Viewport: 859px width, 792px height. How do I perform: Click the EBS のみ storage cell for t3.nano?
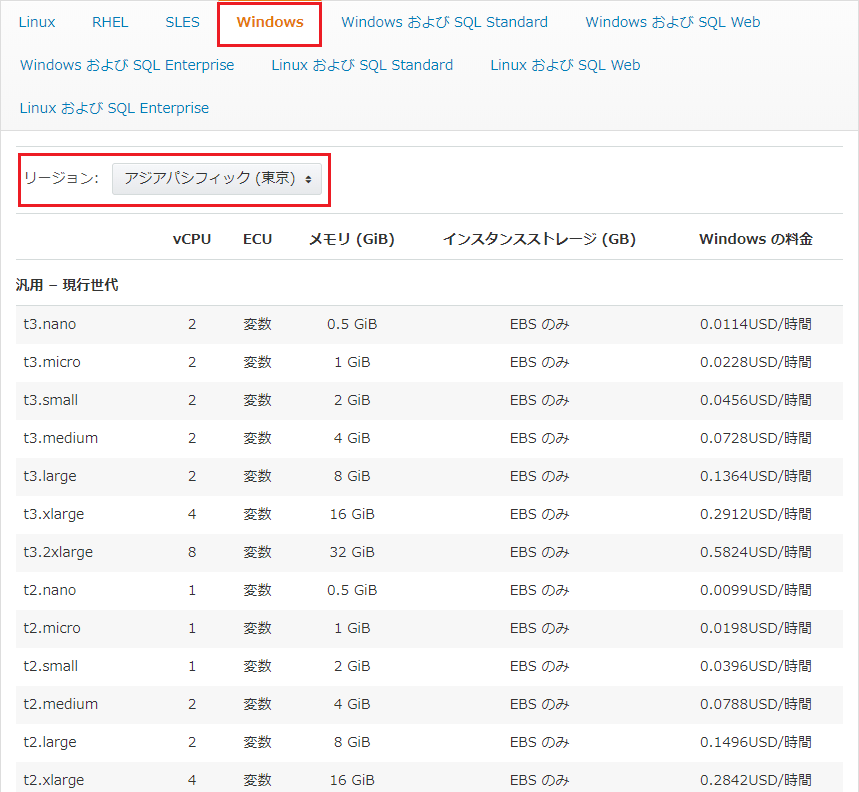coord(539,324)
